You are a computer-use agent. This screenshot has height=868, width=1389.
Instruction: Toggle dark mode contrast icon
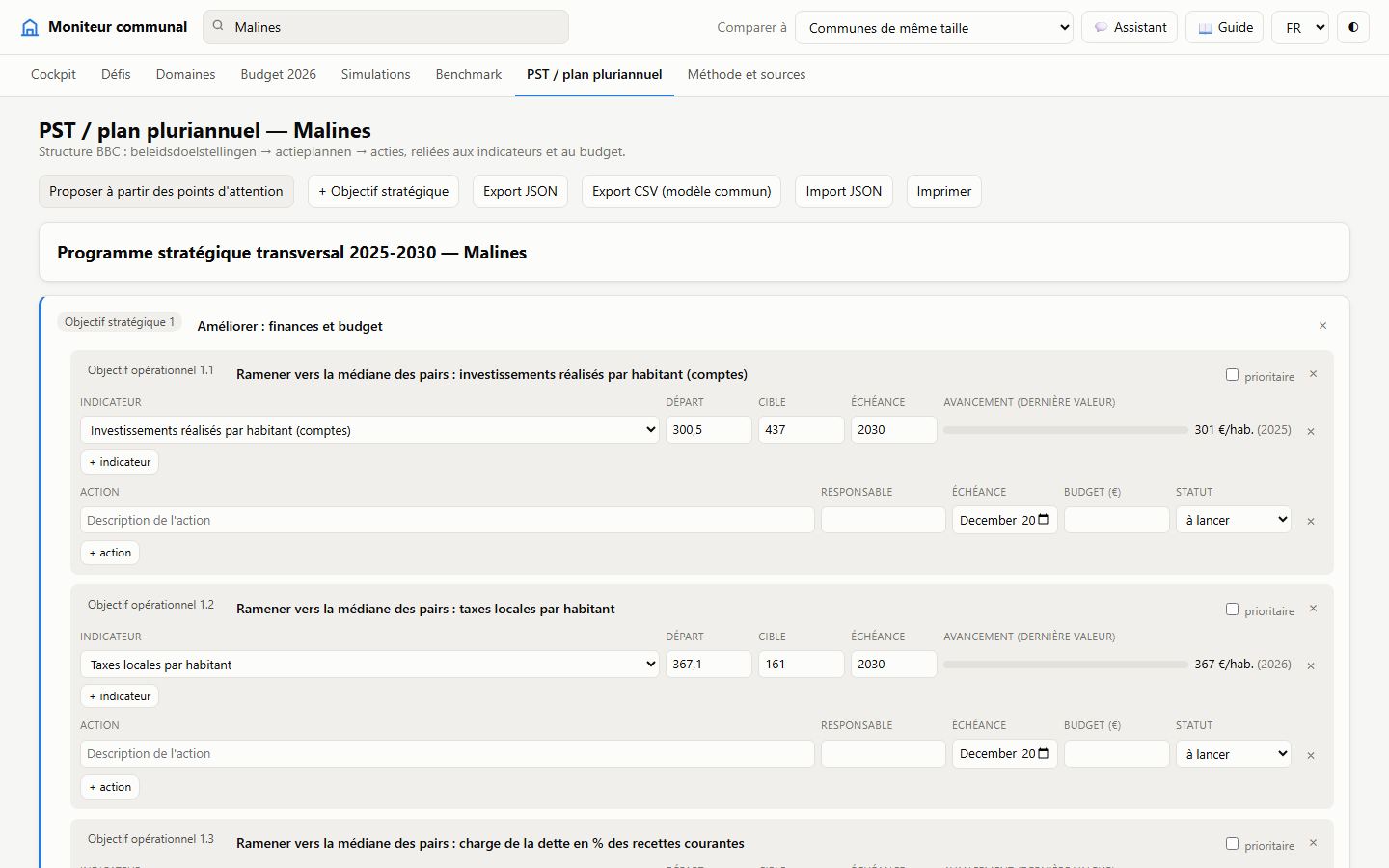(x=1353, y=27)
